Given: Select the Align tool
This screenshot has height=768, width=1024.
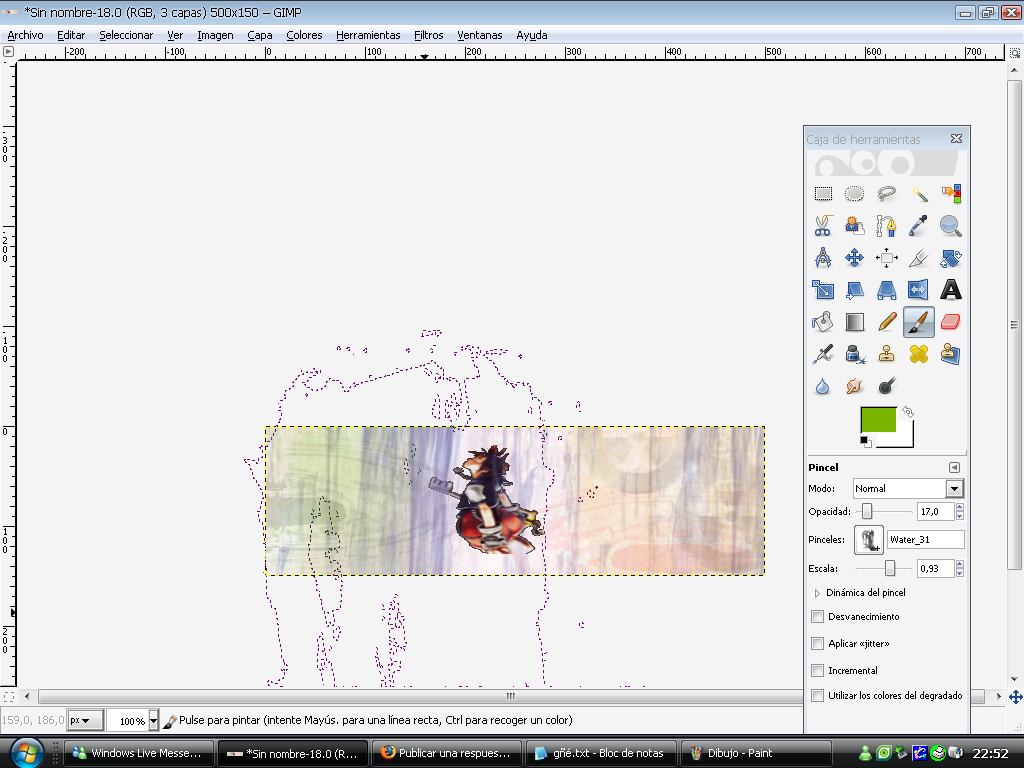Looking at the screenshot, I should [886, 258].
